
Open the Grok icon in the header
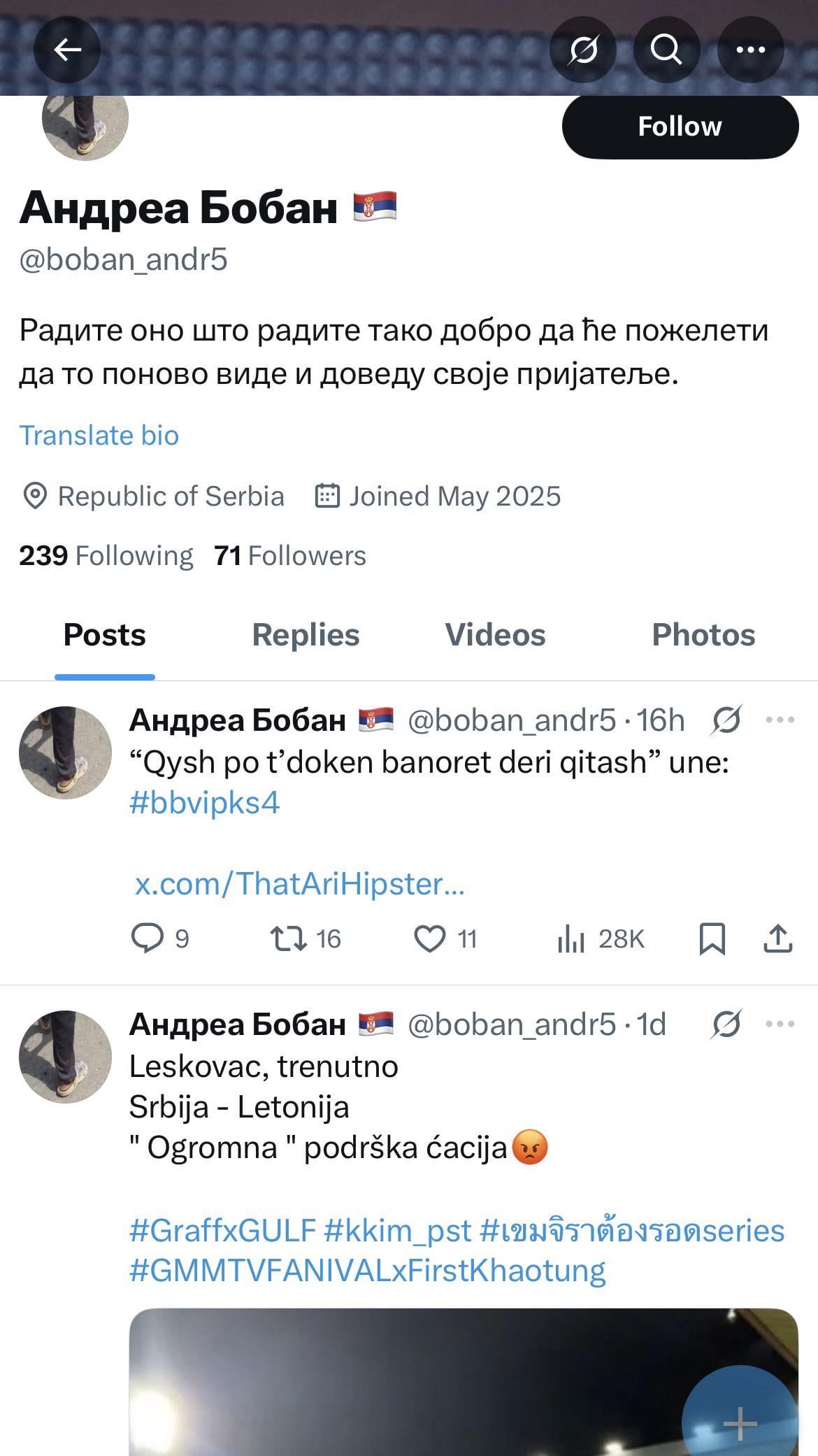(x=582, y=50)
